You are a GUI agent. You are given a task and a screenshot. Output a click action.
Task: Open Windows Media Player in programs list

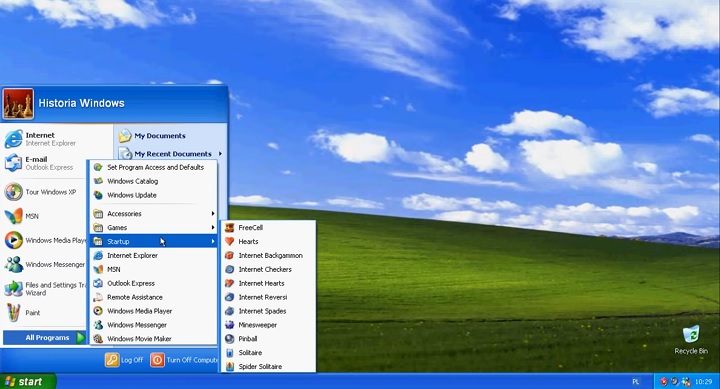tap(153, 311)
